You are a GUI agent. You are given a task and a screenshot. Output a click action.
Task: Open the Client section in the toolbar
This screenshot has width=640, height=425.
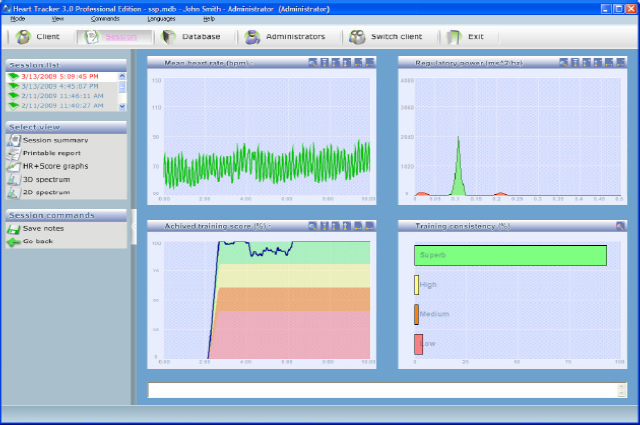(x=37, y=37)
